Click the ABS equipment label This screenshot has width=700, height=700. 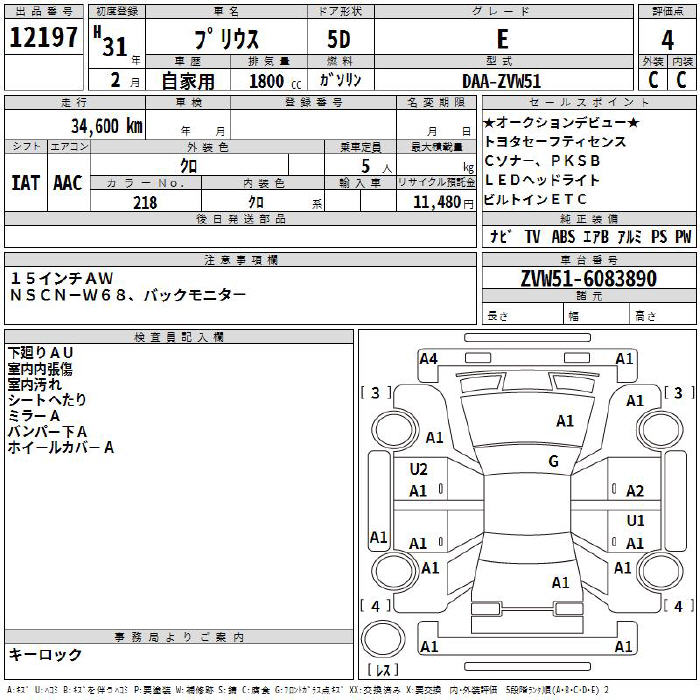[x=563, y=237]
